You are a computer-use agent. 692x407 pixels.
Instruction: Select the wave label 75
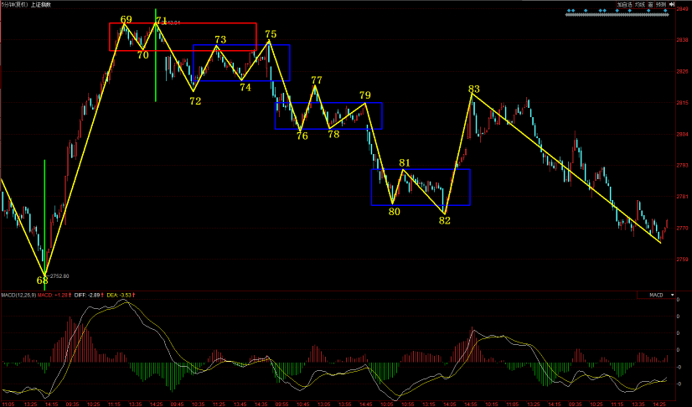point(270,34)
